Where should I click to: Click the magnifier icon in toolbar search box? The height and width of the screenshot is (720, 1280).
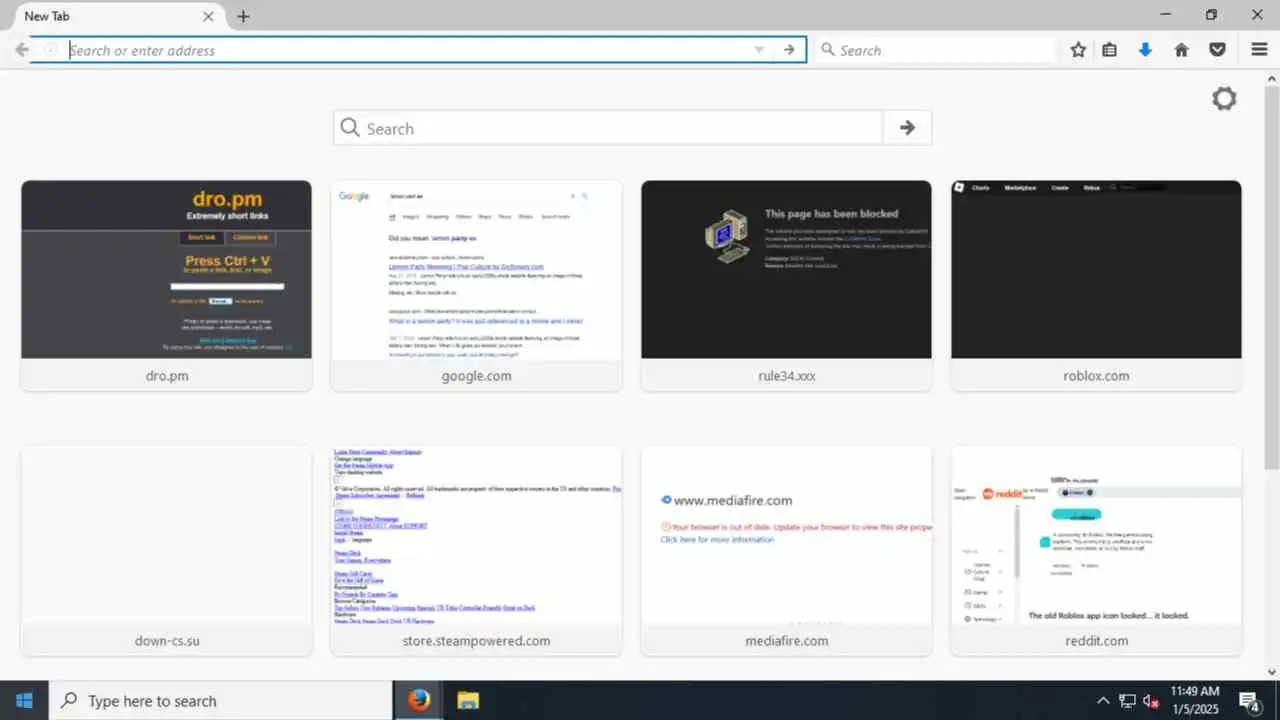828,50
